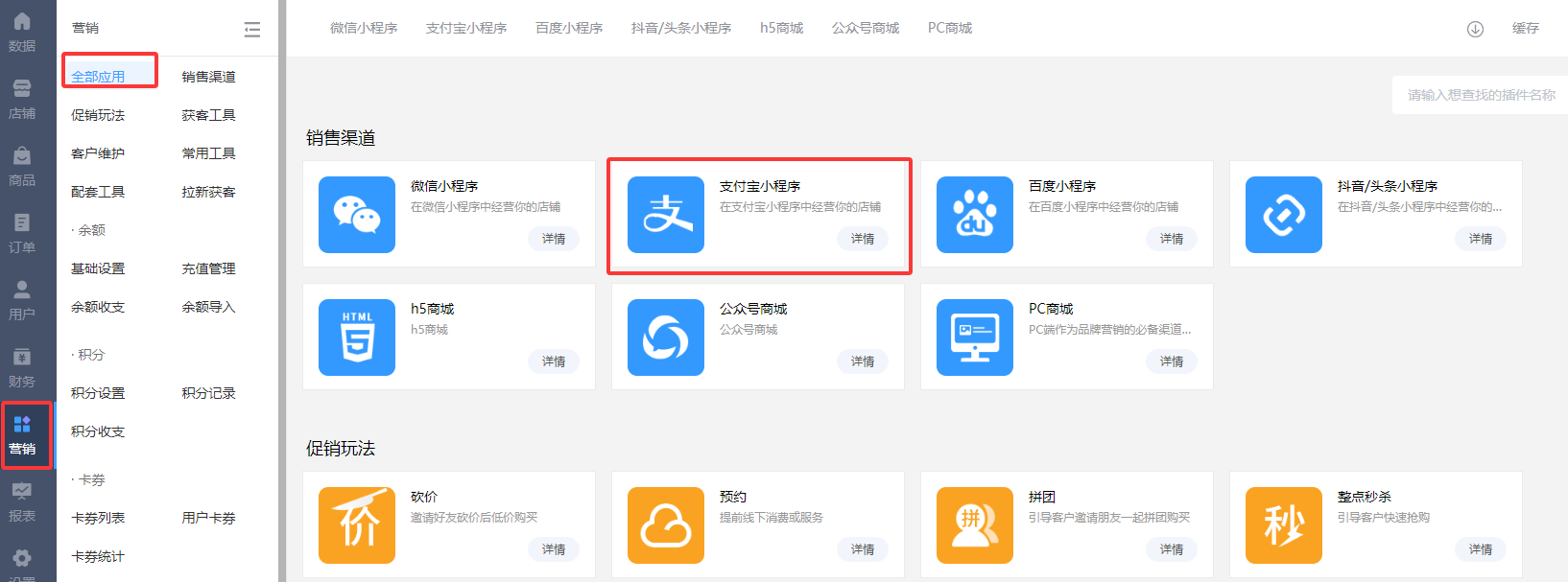1568x582 pixels.
Task: Go to 商品 products in the sidebar
Action: tap(22, 167)
